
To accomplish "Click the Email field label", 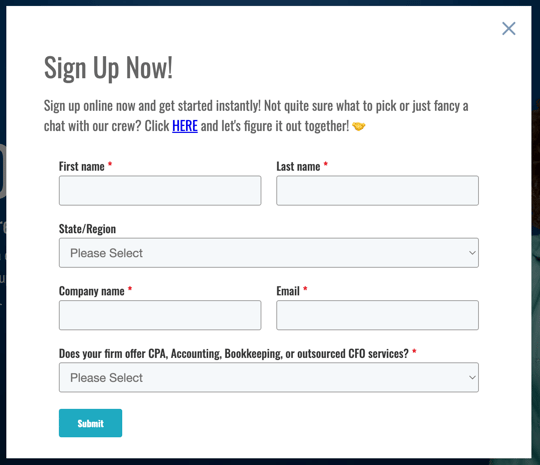I will point(288,291).
